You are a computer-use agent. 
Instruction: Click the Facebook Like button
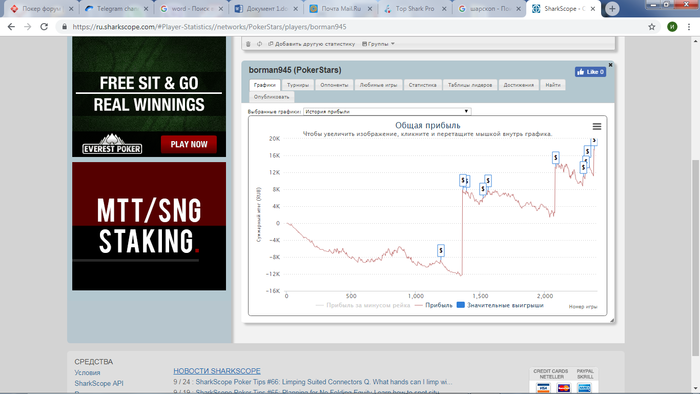pos(590,72)
